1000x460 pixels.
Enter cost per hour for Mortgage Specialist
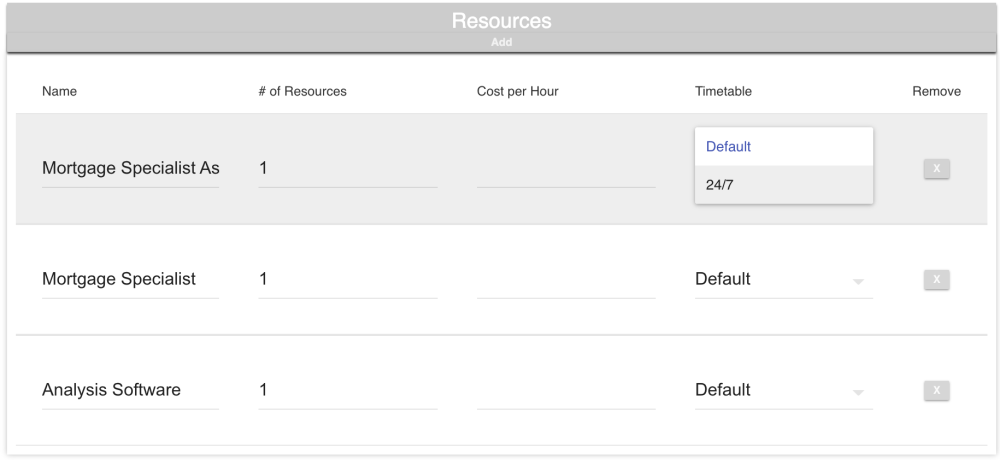(x=566, y=280)
